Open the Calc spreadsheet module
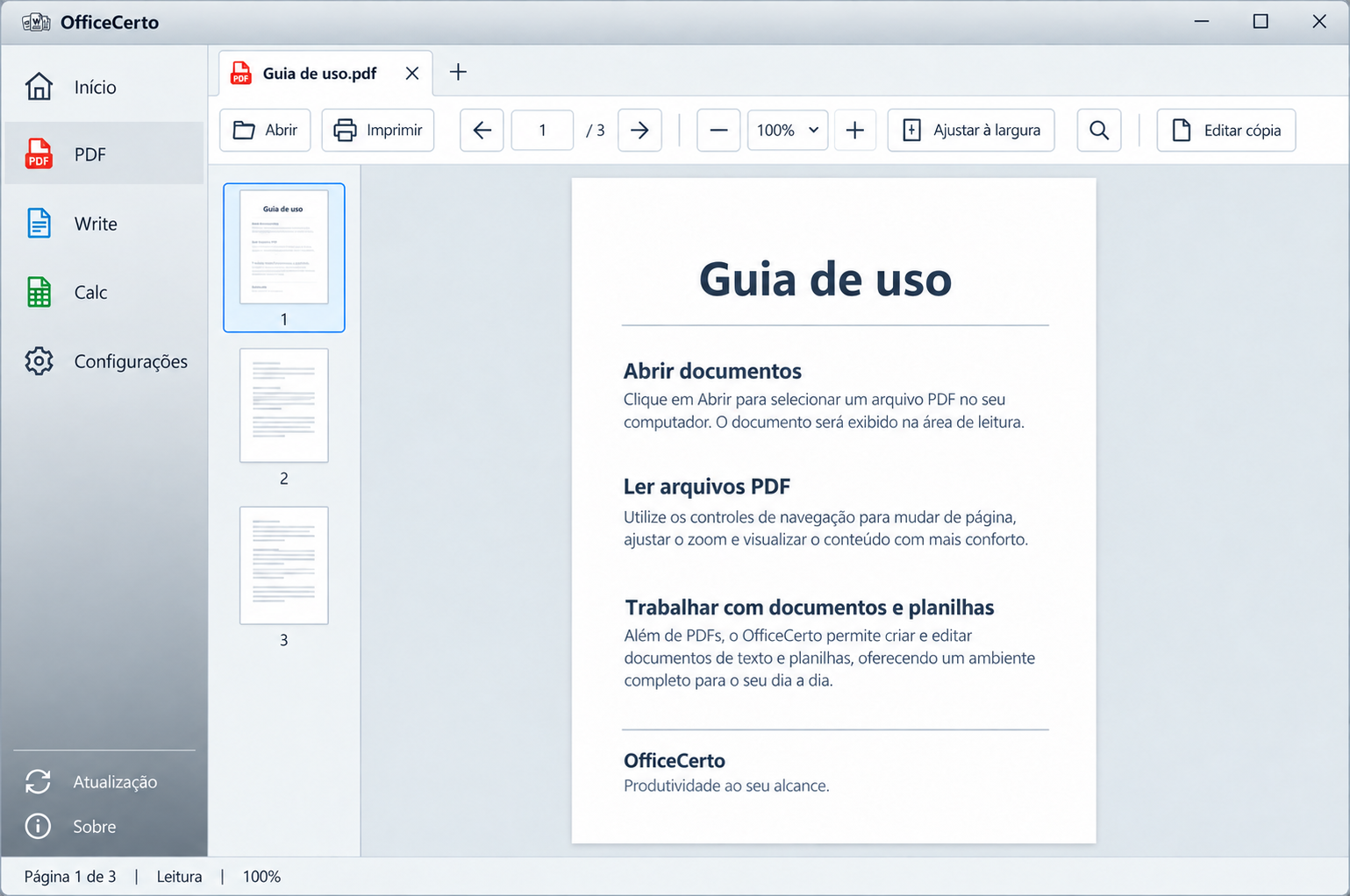 (104, 292)
